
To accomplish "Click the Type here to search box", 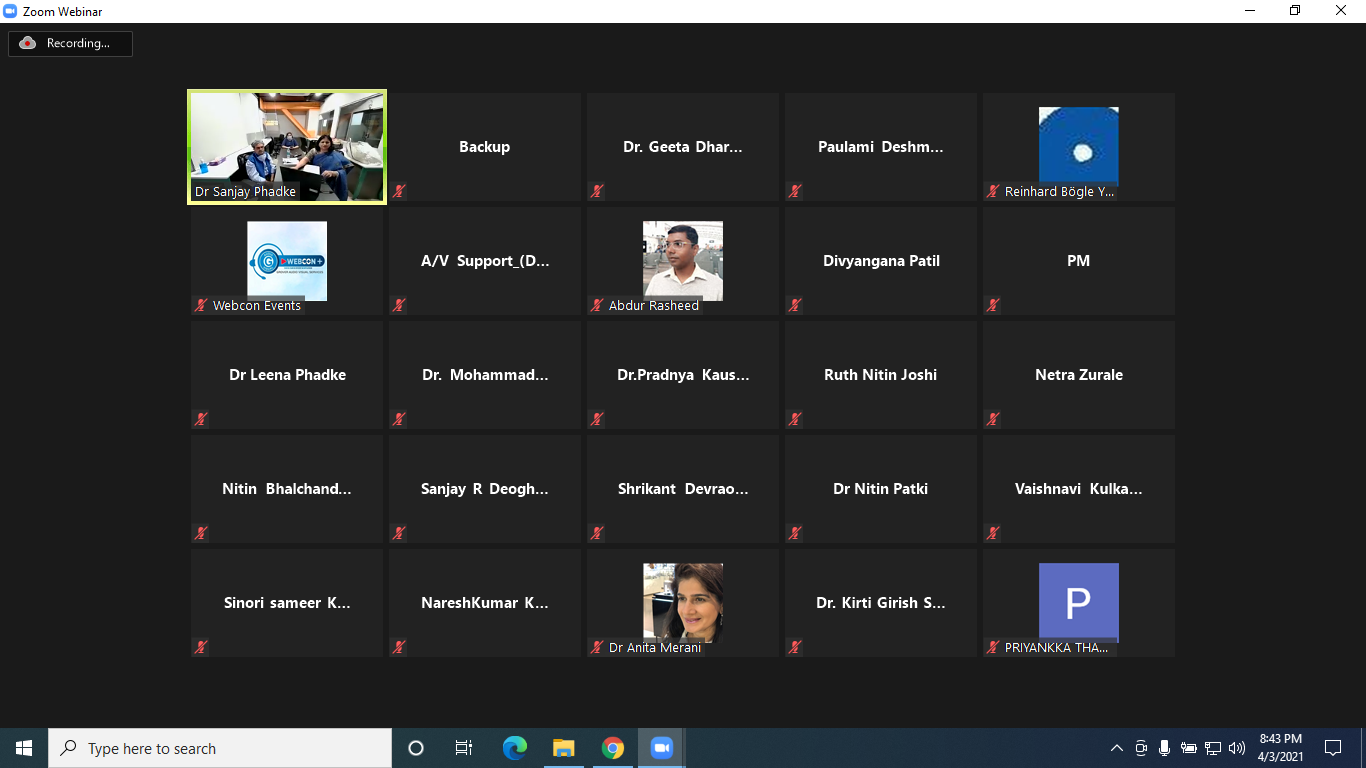I will pyautogui.click(x=220, y=748).
